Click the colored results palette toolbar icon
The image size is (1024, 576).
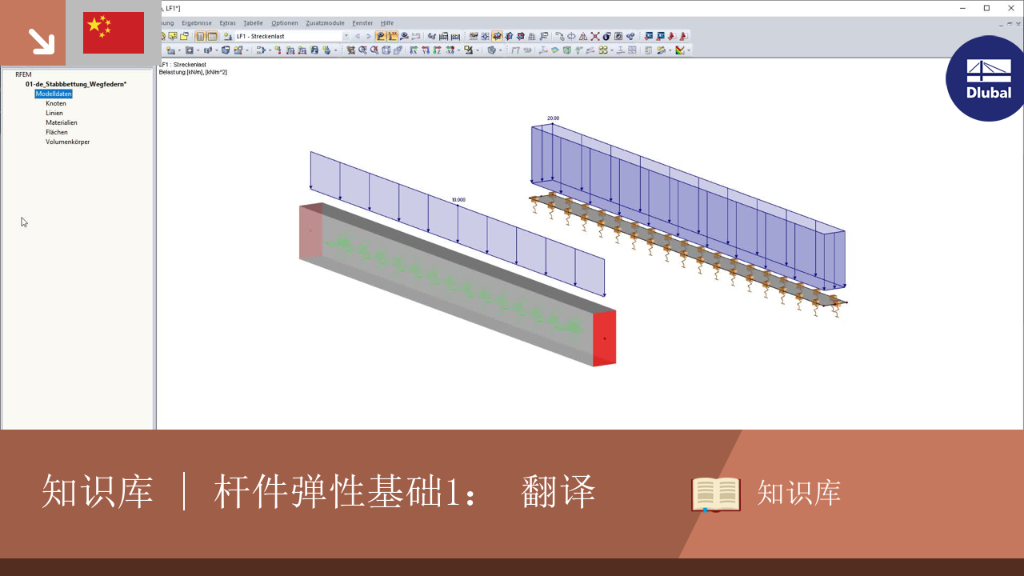point(680,50)
